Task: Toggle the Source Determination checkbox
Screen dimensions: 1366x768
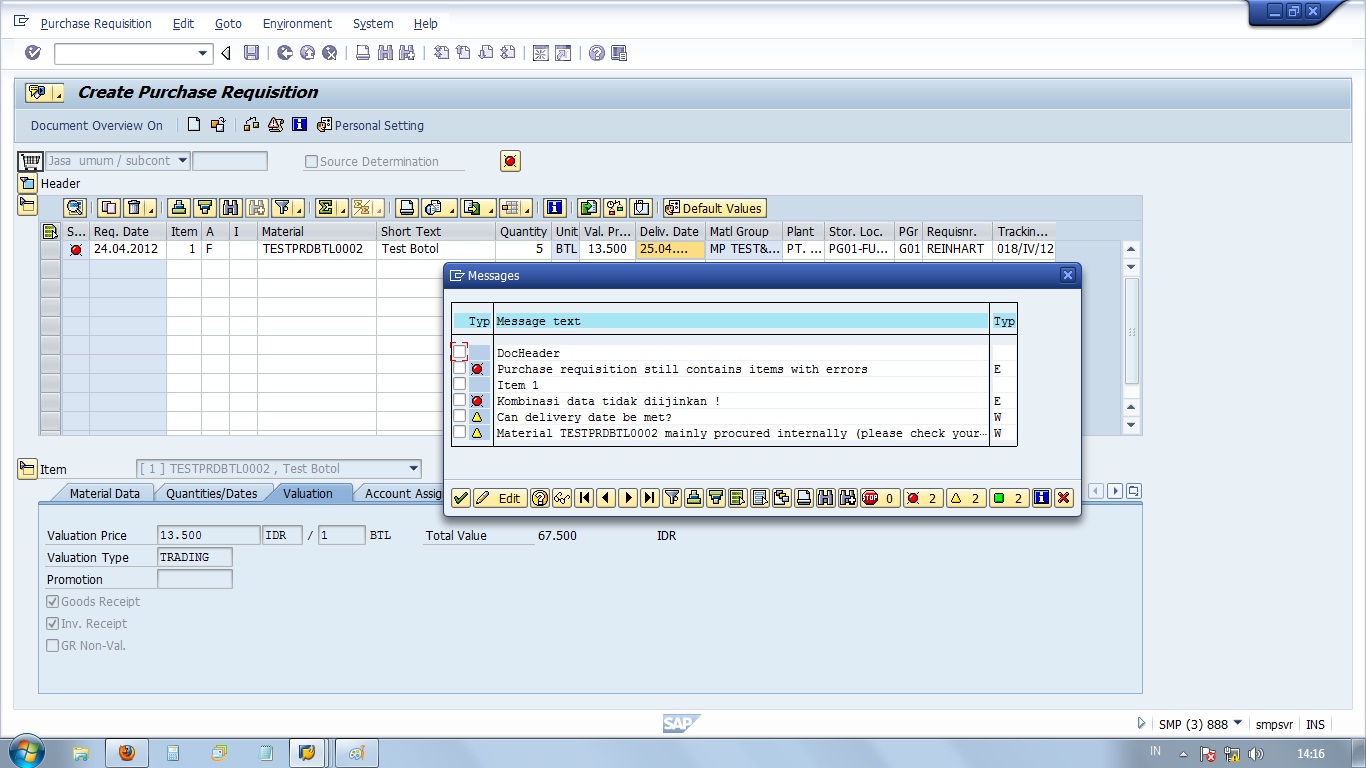Action: click(311, 161)
